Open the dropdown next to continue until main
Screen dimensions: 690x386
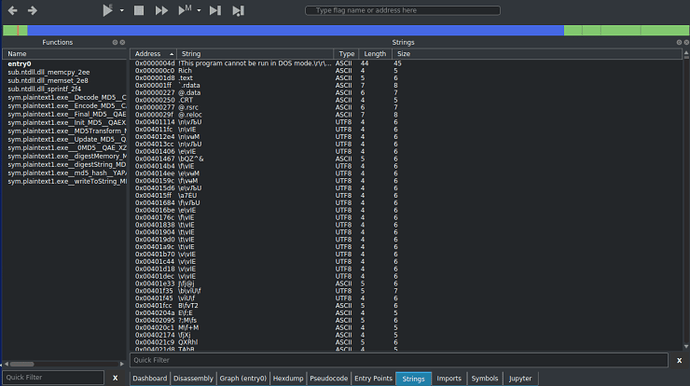point(199,10)
